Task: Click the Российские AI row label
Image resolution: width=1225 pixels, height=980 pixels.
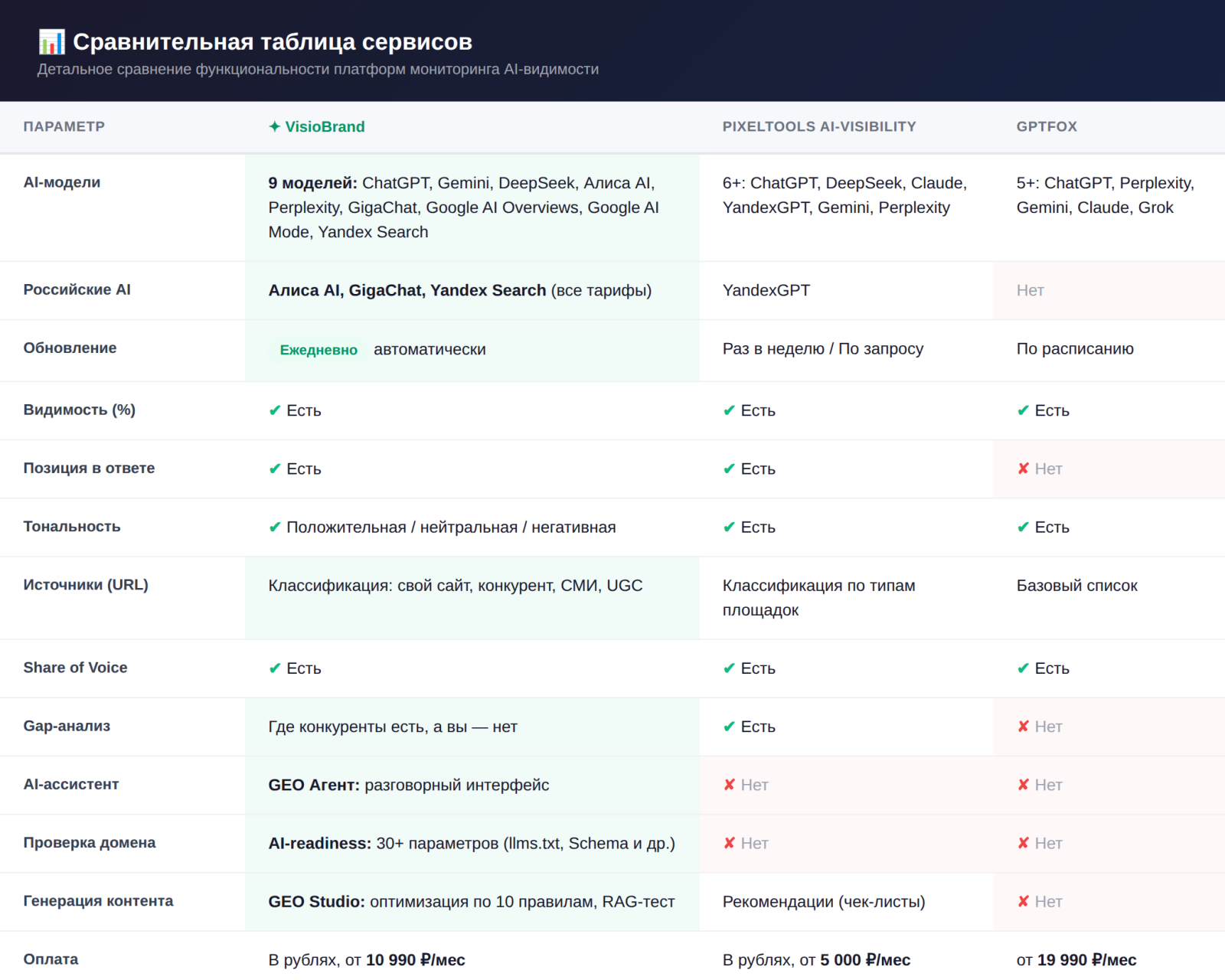Action: pyautogui.click(x=77, y=289)
